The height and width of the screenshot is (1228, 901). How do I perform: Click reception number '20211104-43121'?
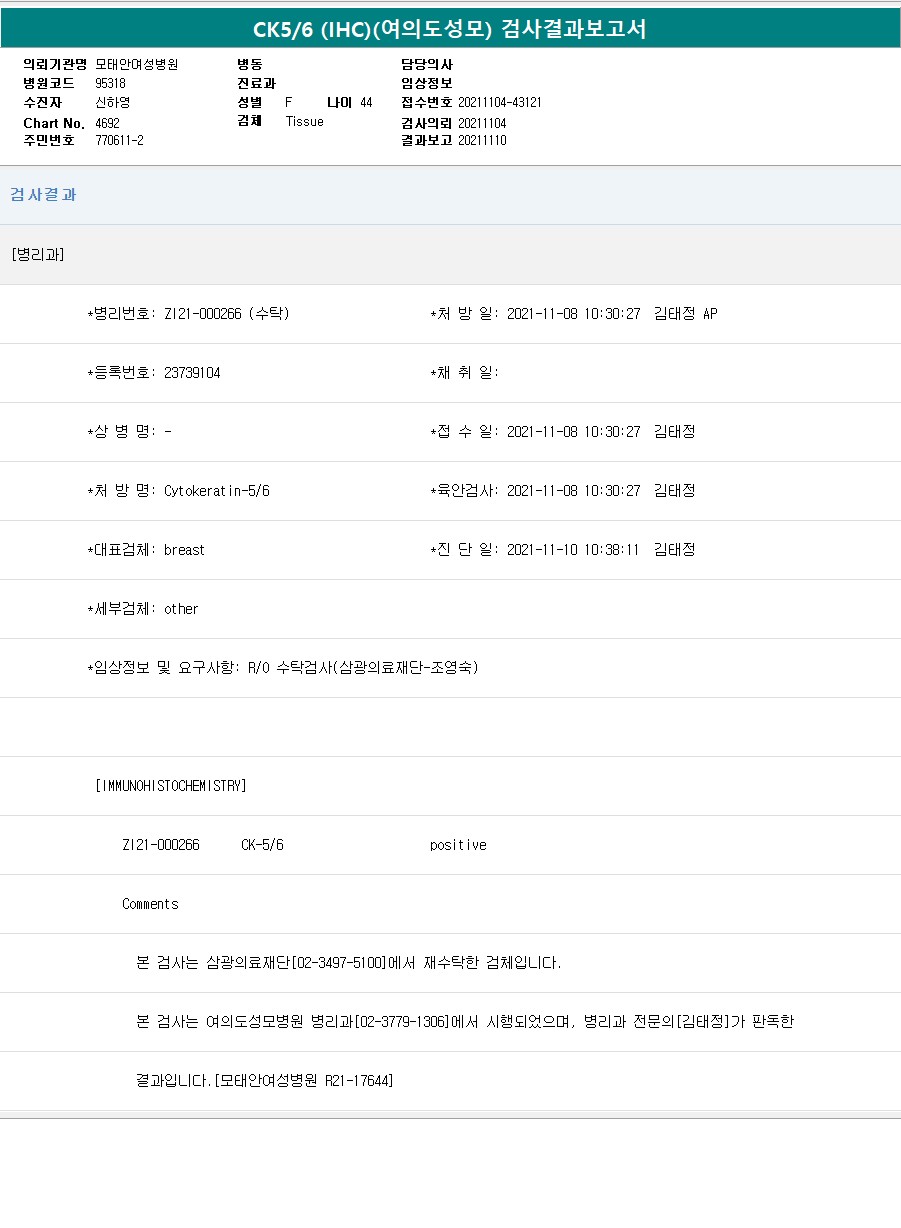(500, 102)
